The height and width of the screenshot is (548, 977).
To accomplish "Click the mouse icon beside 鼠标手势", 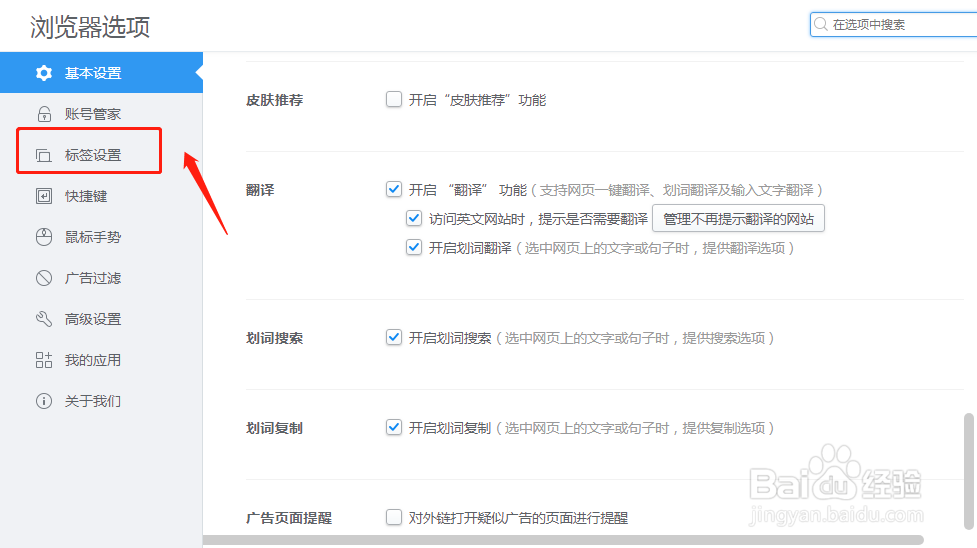I will click(x=44, y=237).
